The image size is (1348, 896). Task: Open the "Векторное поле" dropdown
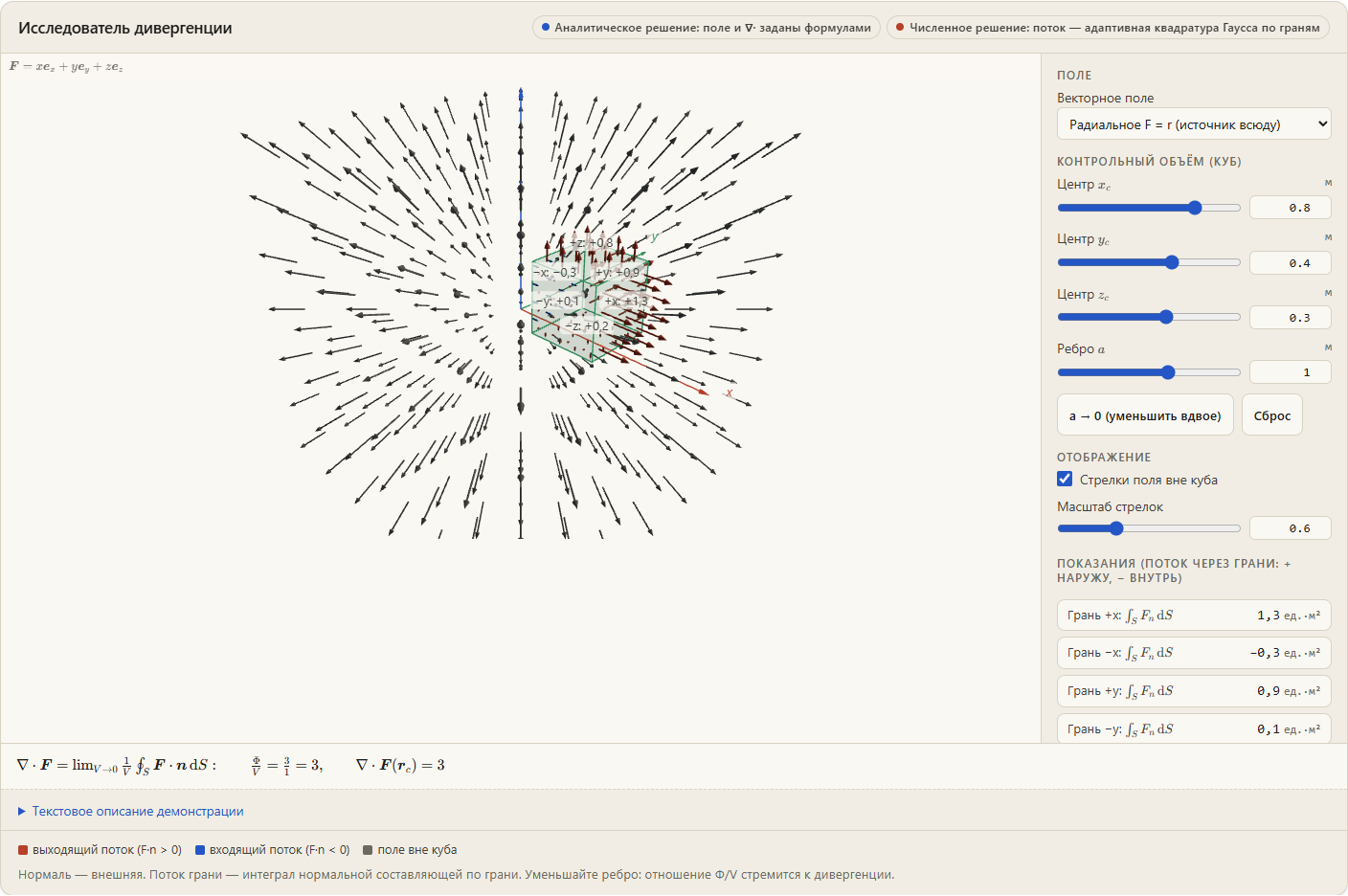1194,124
